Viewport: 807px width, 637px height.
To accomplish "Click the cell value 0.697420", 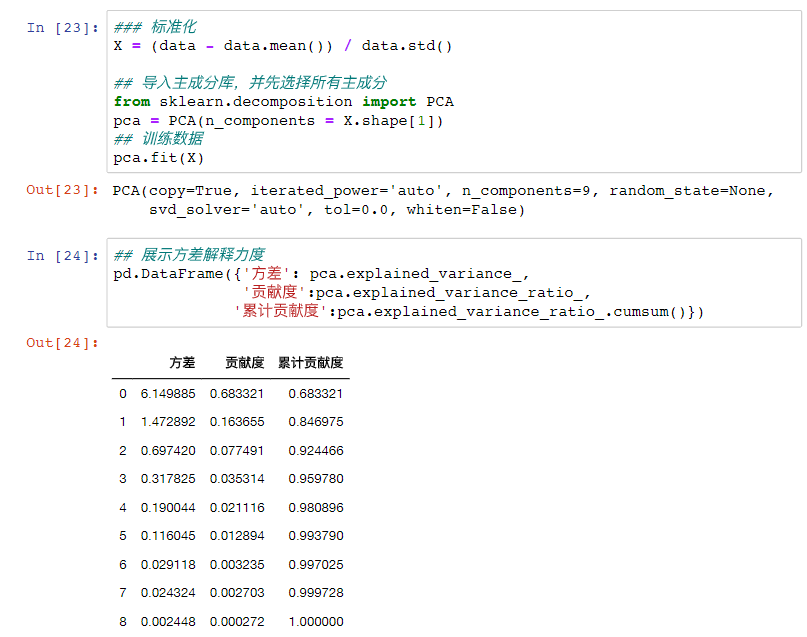I will (x=168, y=451).
